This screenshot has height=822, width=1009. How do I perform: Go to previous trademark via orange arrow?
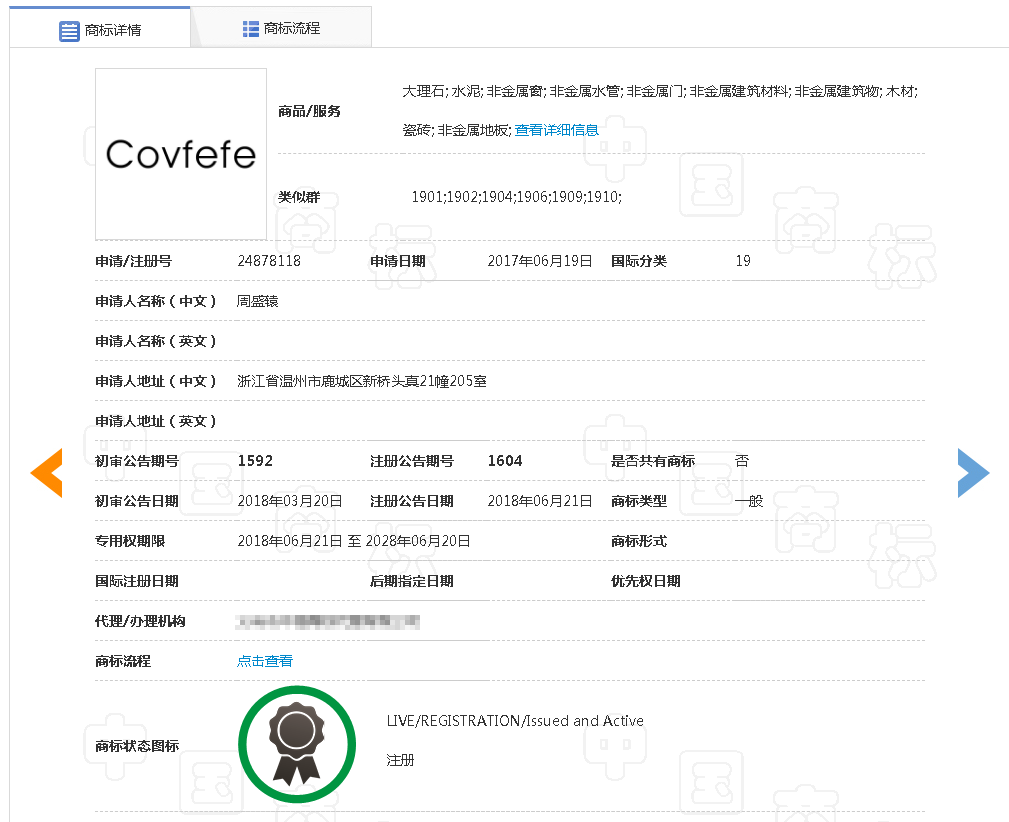tap(46, 472)
